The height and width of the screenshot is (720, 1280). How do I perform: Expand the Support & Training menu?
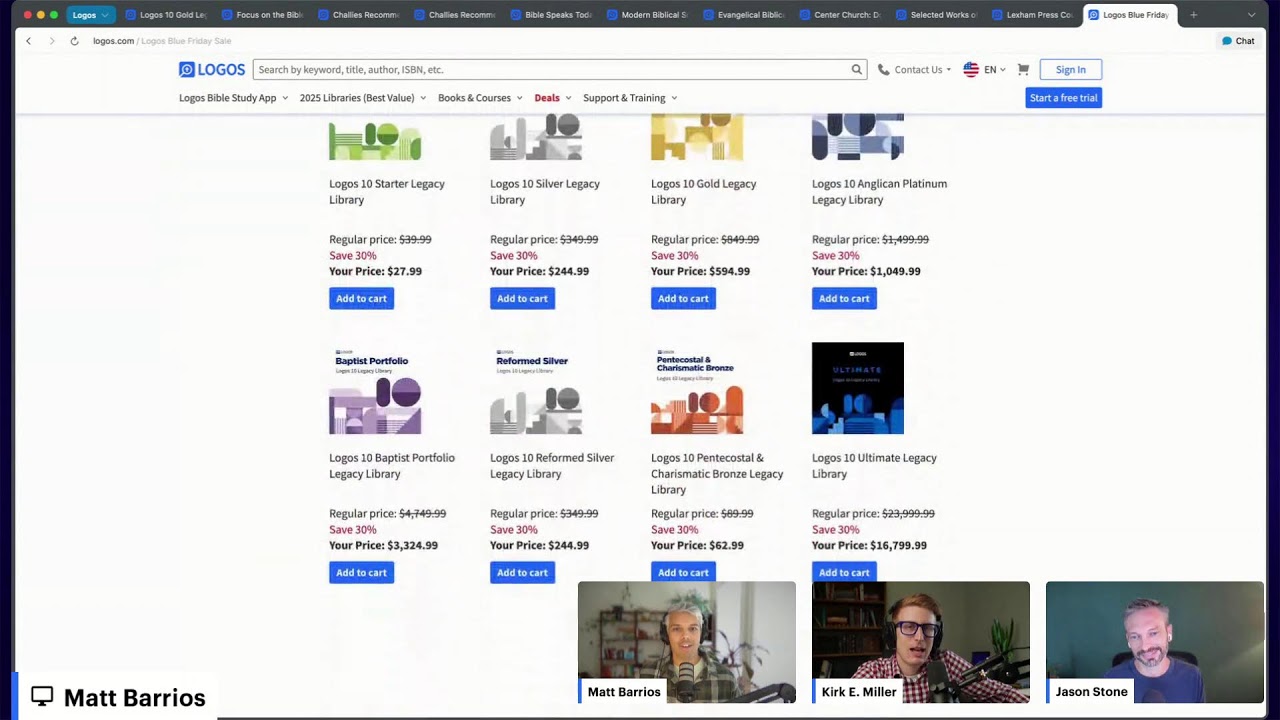[630, 98]
